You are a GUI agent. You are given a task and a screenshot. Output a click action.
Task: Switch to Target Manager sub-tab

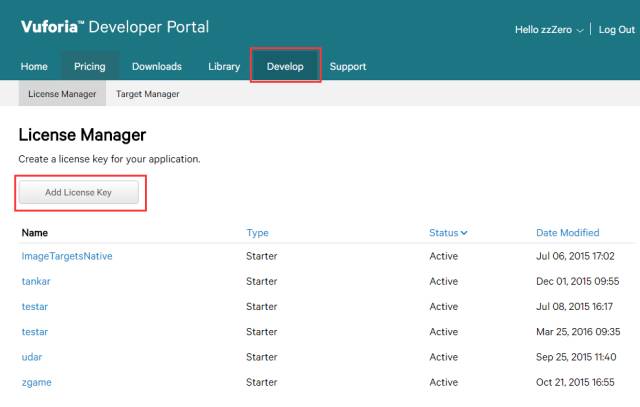[147, 94]
